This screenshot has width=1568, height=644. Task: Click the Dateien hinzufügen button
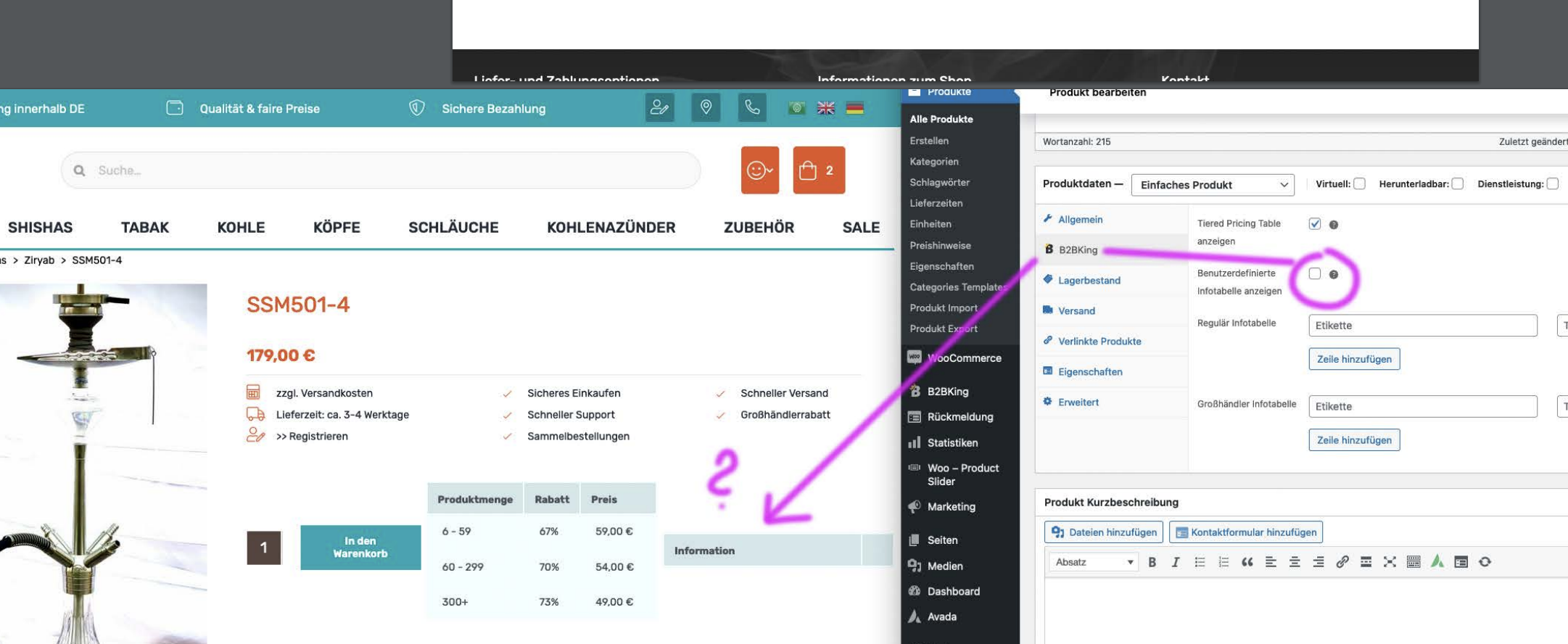pos(1104,532)
